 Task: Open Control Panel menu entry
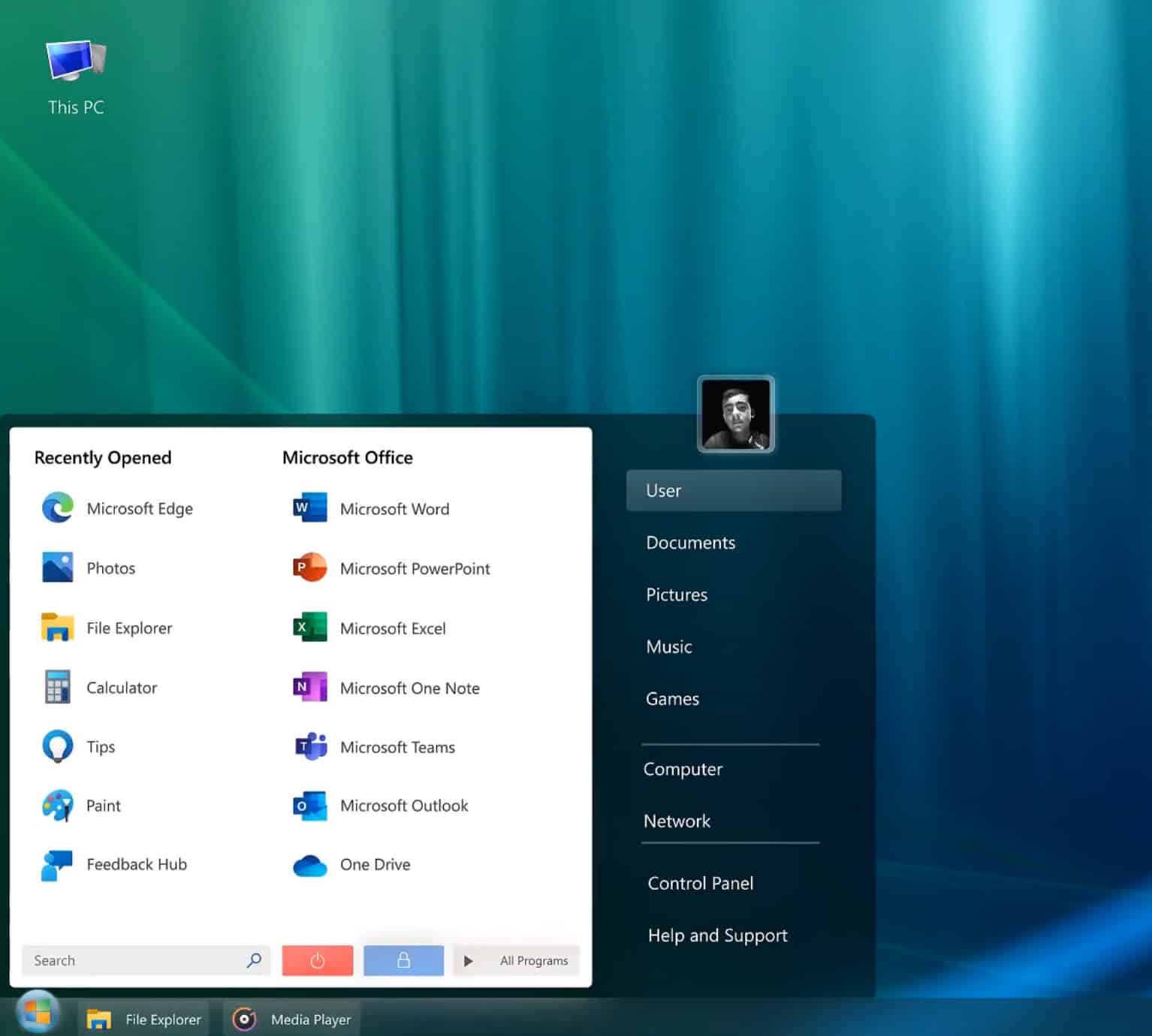coord(700,883)
